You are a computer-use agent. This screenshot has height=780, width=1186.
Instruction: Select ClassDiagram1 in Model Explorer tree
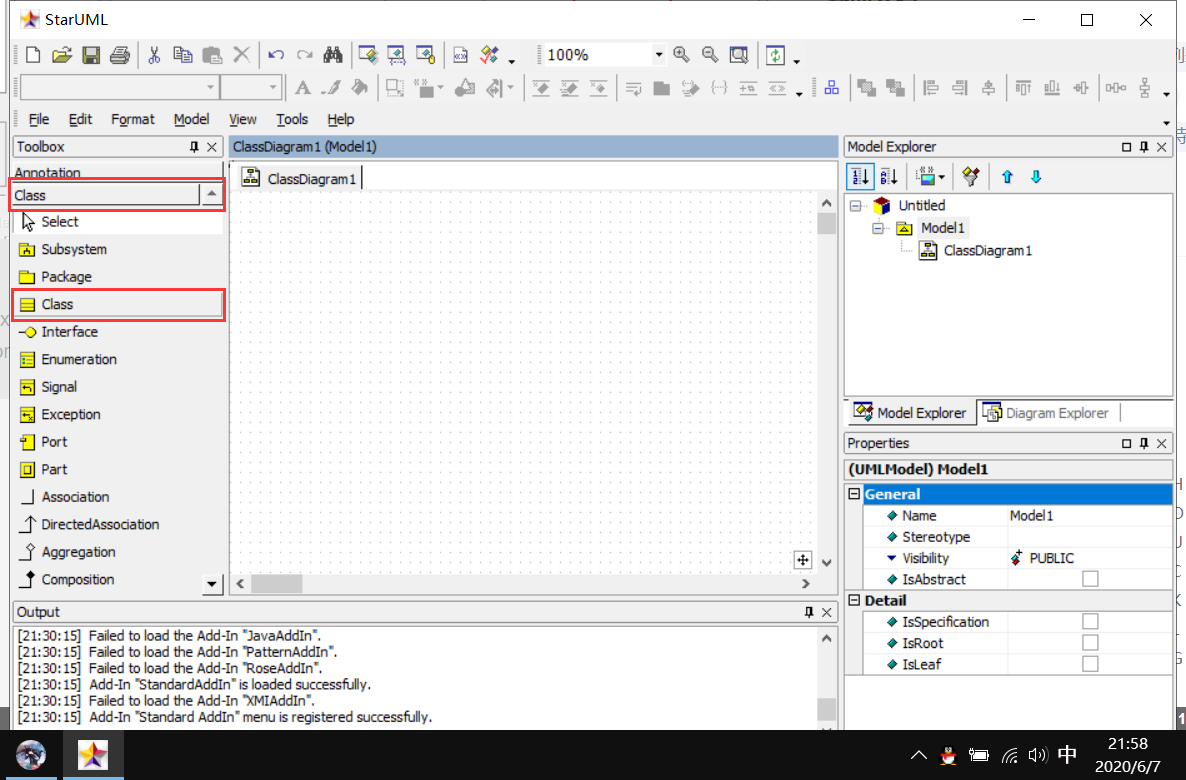coord(987,251)
